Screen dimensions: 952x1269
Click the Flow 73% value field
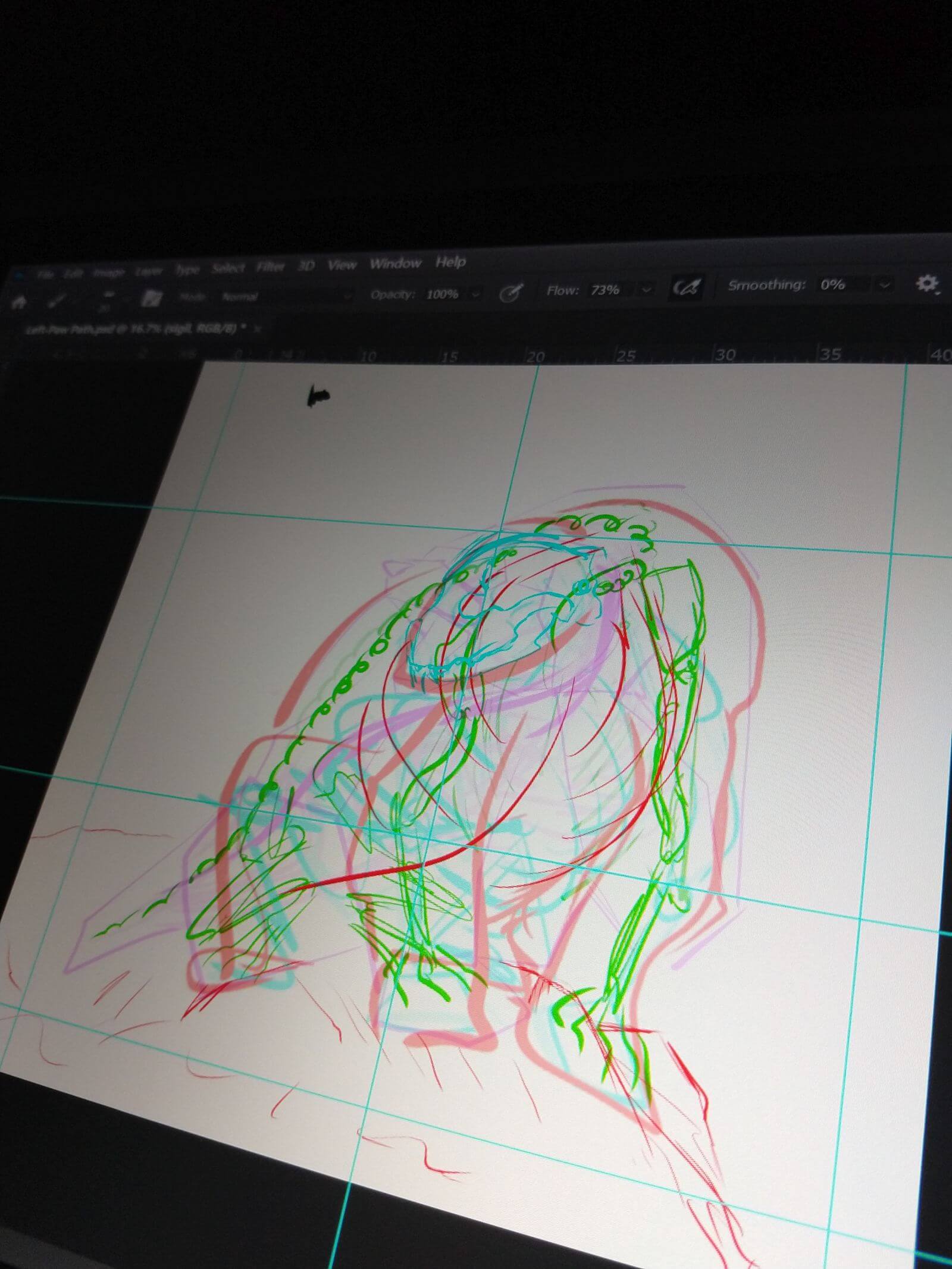(605, 290)
